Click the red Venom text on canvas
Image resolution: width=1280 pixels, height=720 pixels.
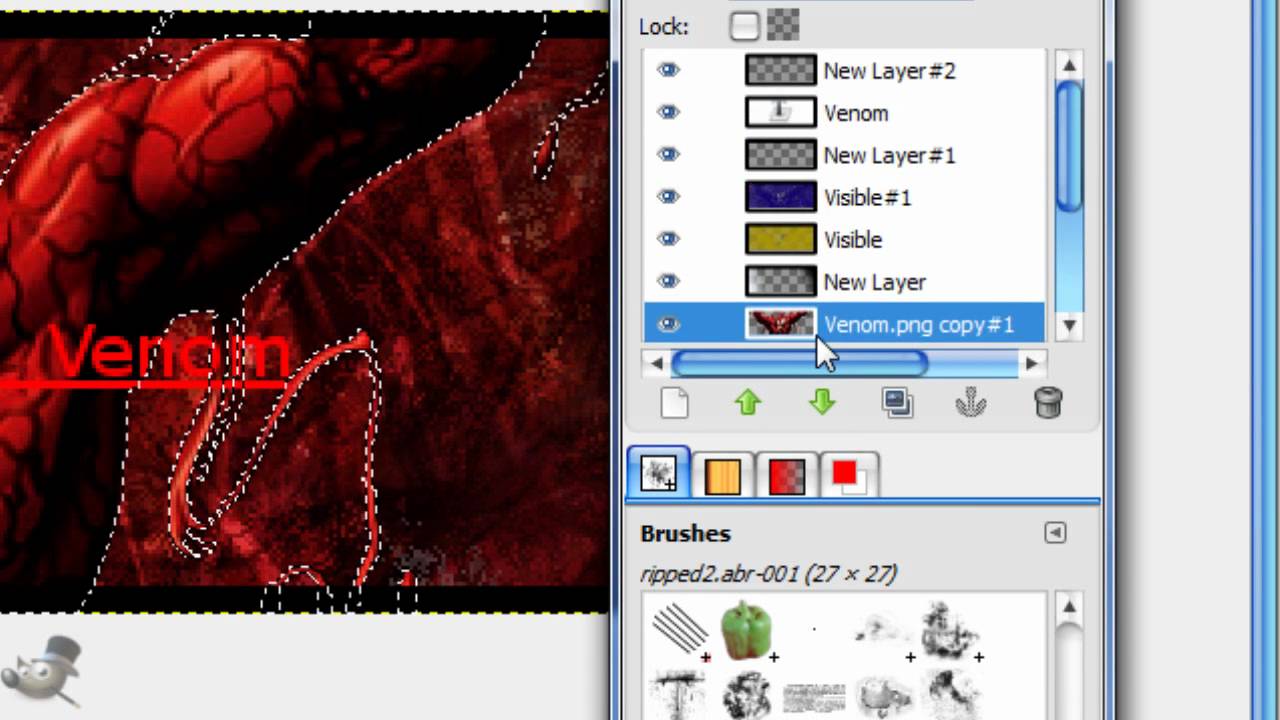point(168,353)
